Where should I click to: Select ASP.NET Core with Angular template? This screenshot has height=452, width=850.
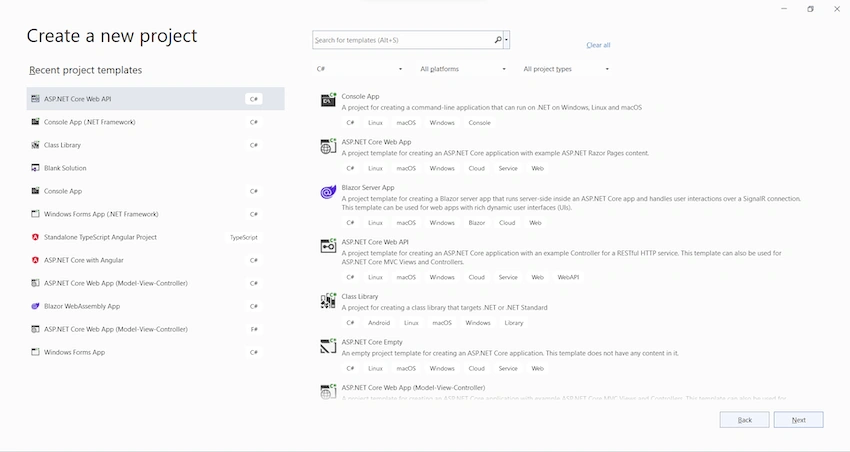pyautogui.click(x=156, y=260)
